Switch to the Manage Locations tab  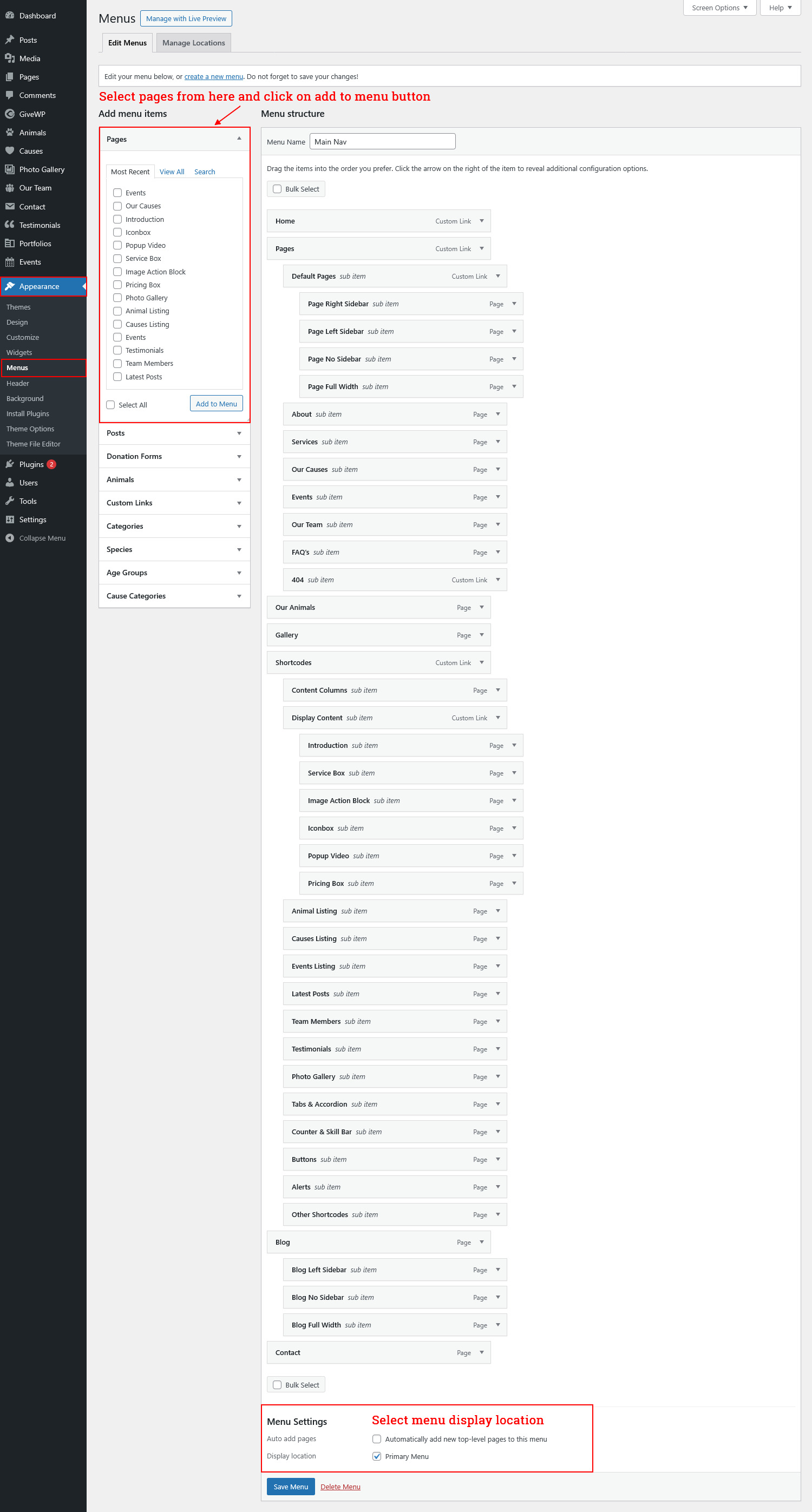coord(193,43)
